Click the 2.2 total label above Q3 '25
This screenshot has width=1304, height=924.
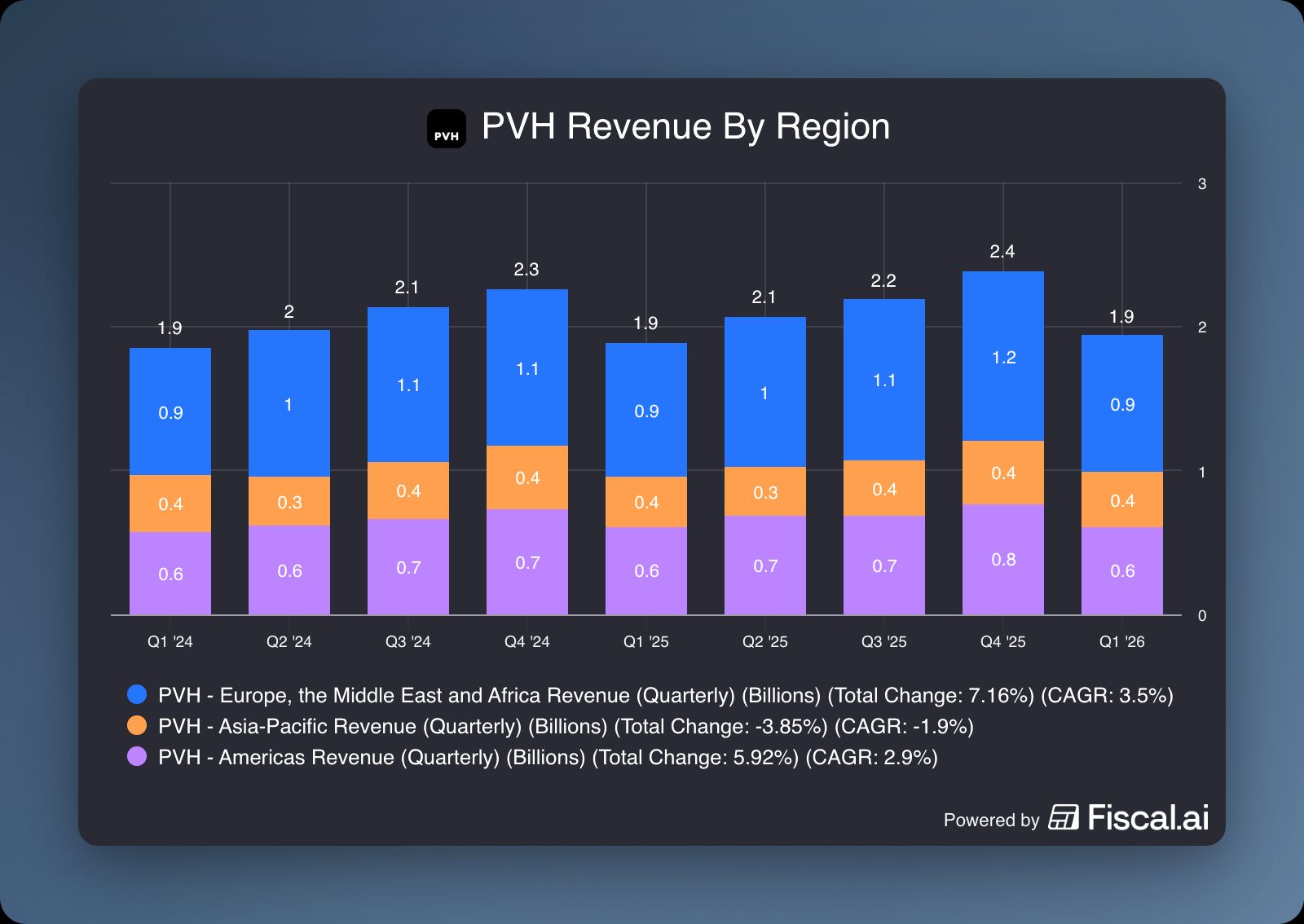pyautogui.click(x=883, y=280)
